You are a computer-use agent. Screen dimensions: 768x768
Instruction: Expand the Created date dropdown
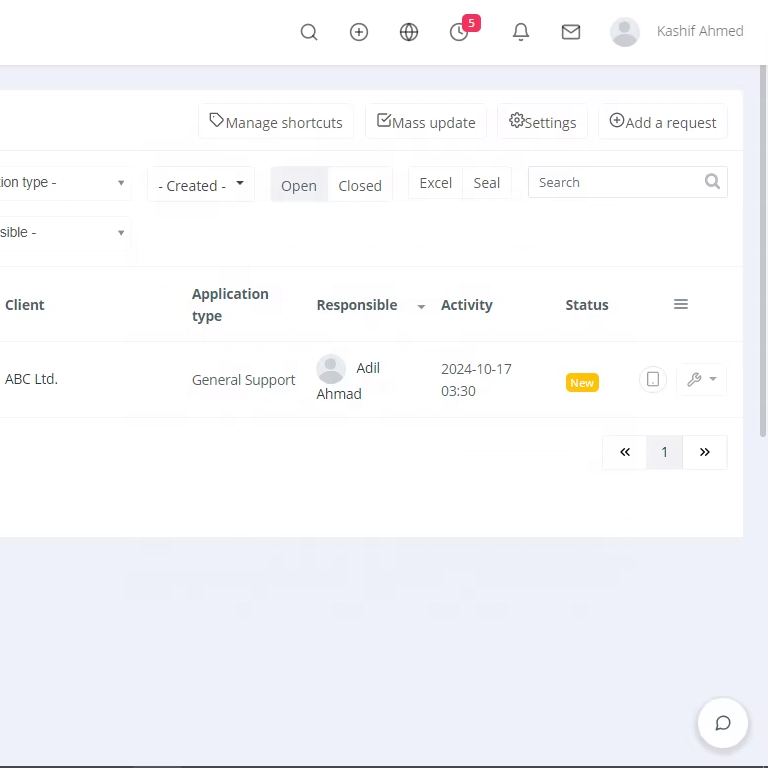(x=201, y=185)
